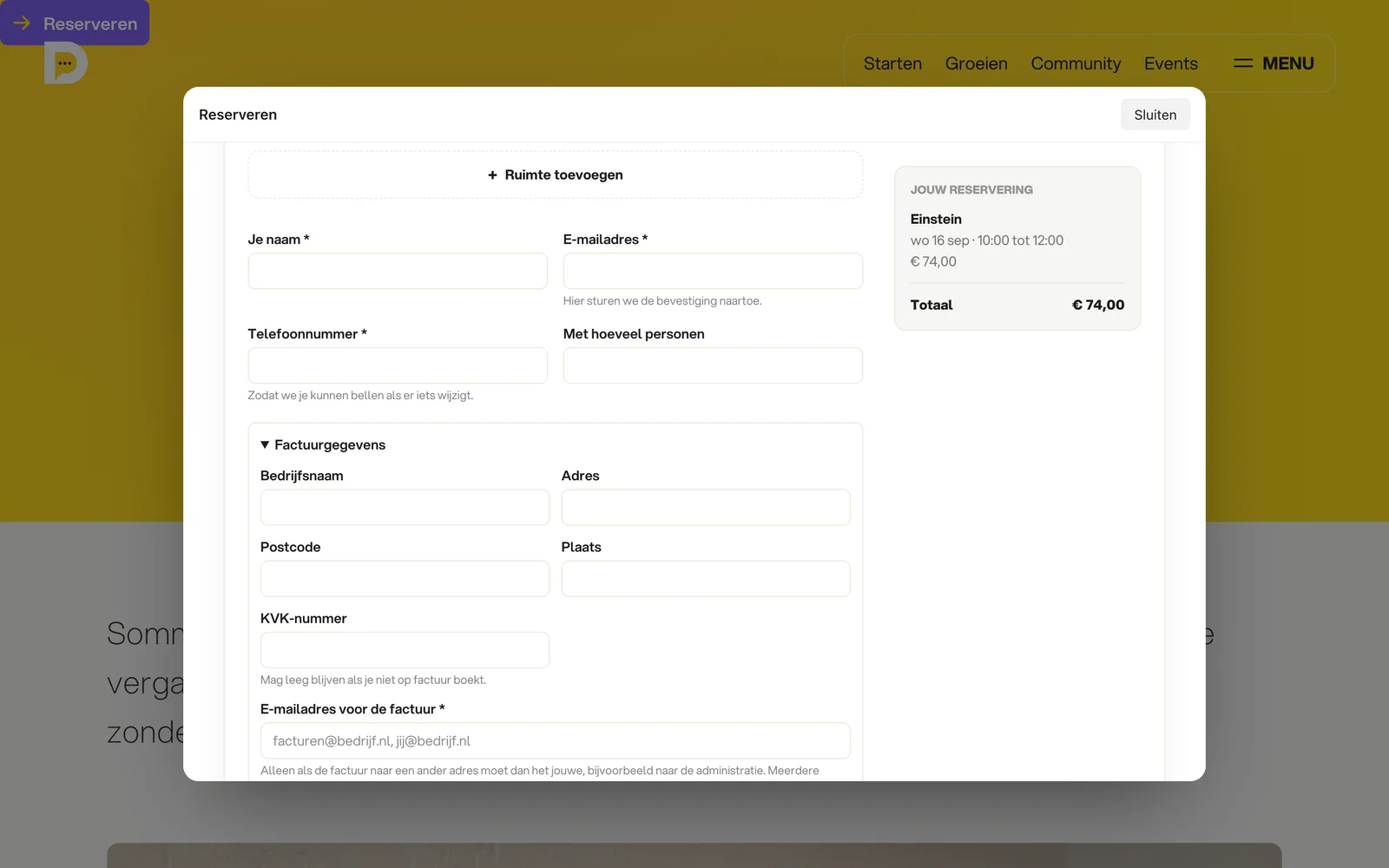Click the 'wo 16 sep · 10:00 tot 12:00' text
This screenshot has height=868, width=1389.
tap(987, 240)
